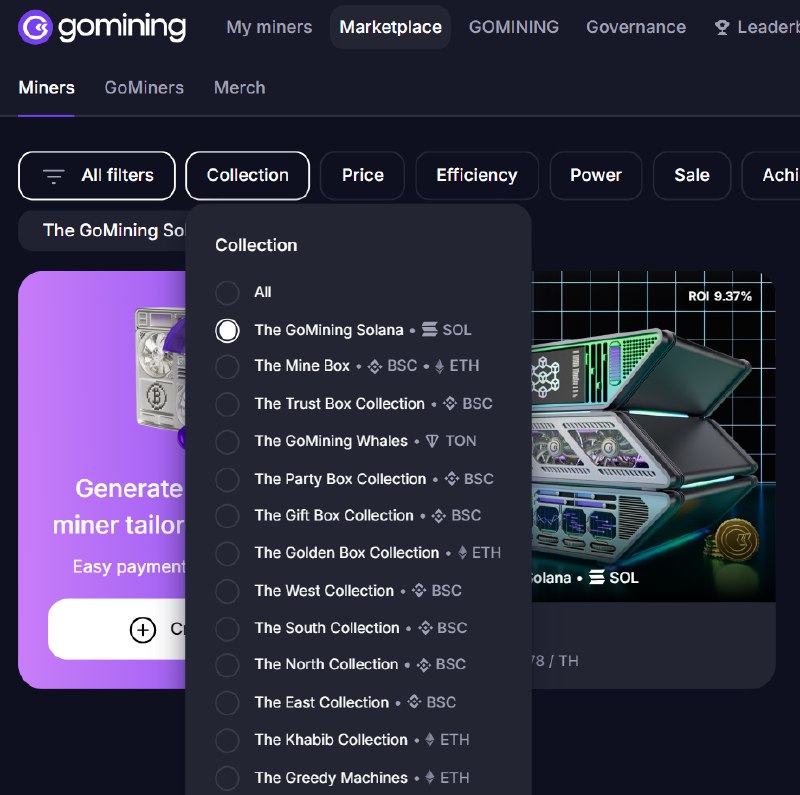Click the ROI 9.37% label
The height and width of the screenshot is (795, 800).
tap(720, 296)
